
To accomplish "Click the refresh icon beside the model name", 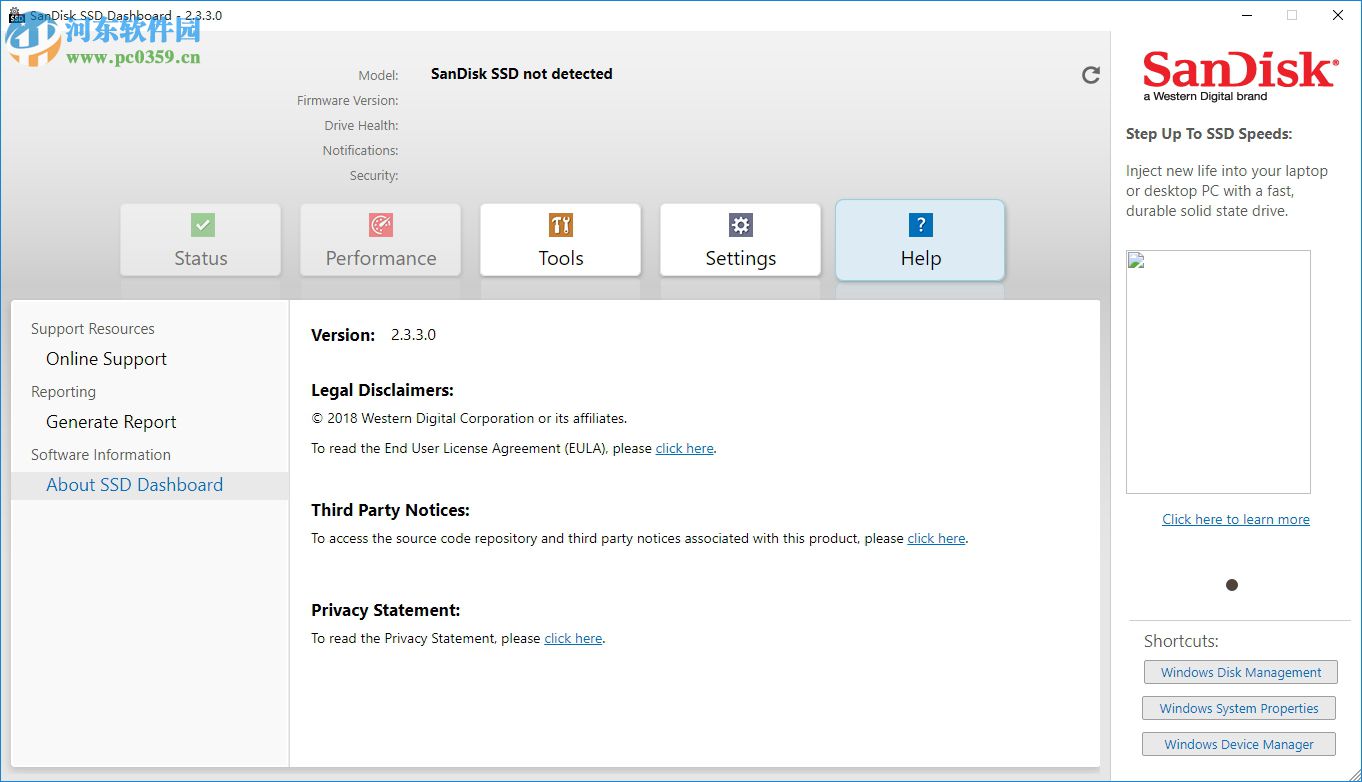I will point(1091,75).
